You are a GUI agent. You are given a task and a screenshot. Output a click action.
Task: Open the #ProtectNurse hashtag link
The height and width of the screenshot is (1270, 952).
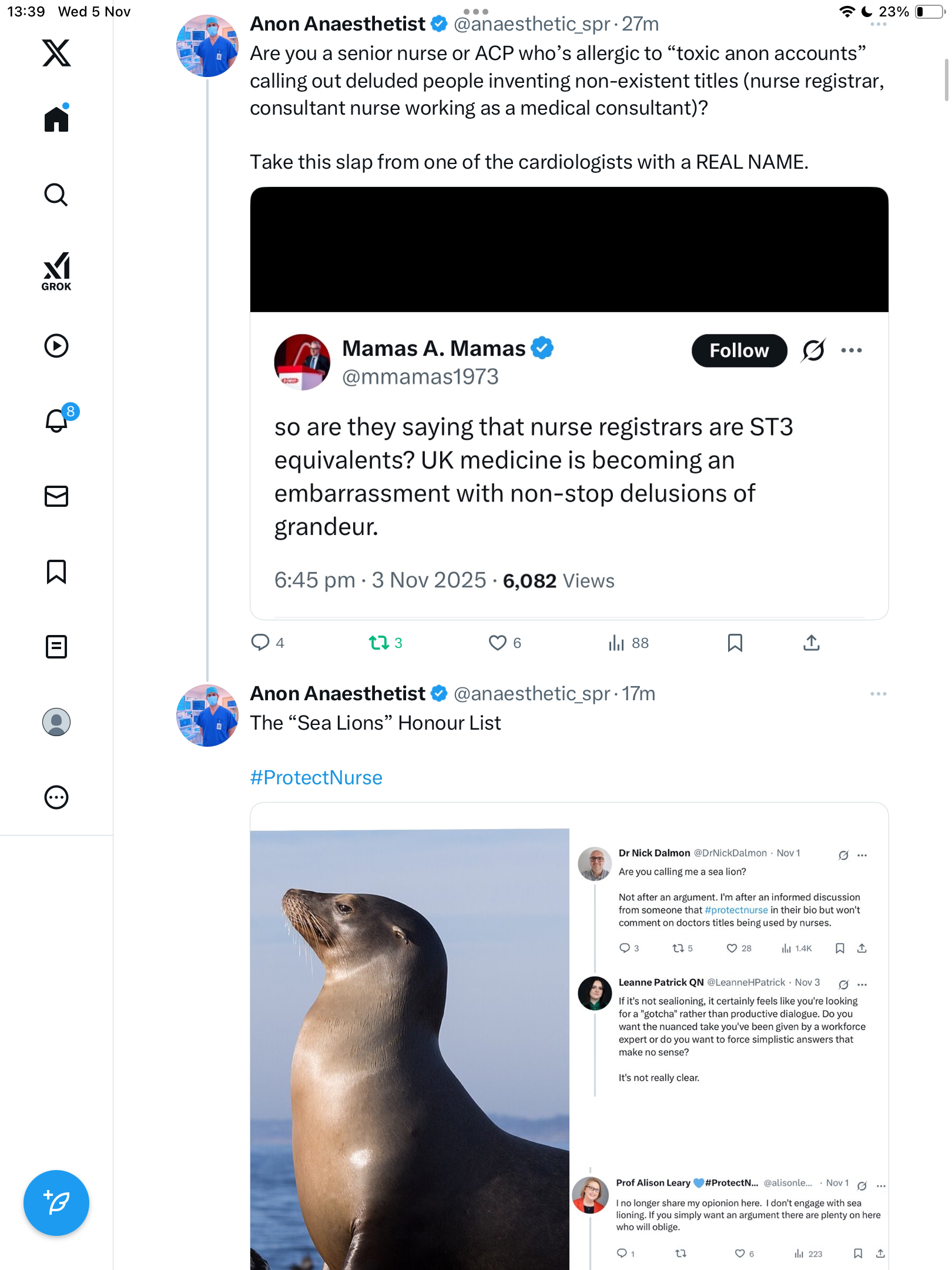(316, 777)
